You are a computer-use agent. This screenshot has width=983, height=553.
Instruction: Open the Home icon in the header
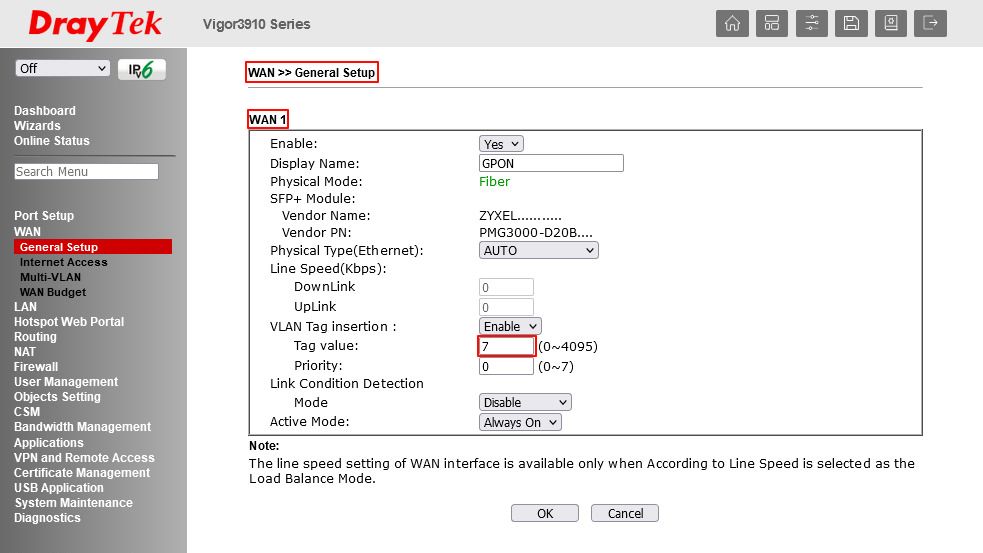coord(732,24)
